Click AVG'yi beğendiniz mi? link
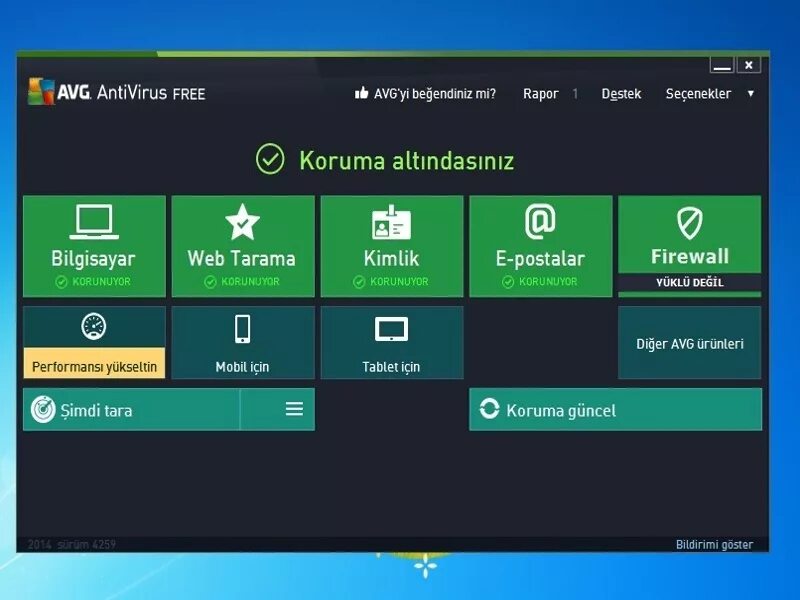This screenshot has width=800, height=600. tap(435, 94)
